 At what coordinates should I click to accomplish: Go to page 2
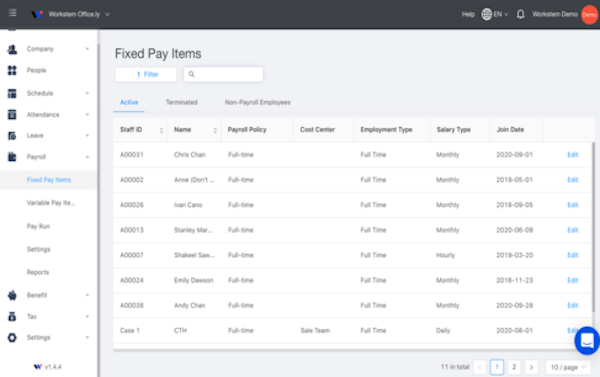[514, 367]
